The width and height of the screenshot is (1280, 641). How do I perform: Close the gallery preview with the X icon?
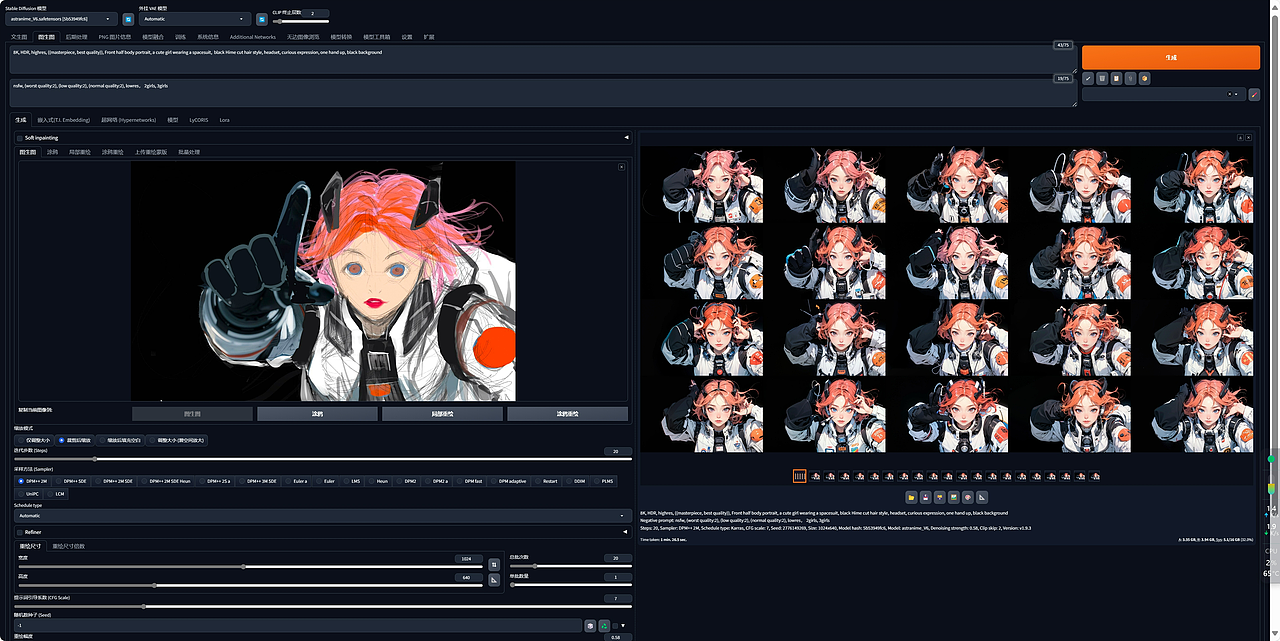coord(1249,137)
